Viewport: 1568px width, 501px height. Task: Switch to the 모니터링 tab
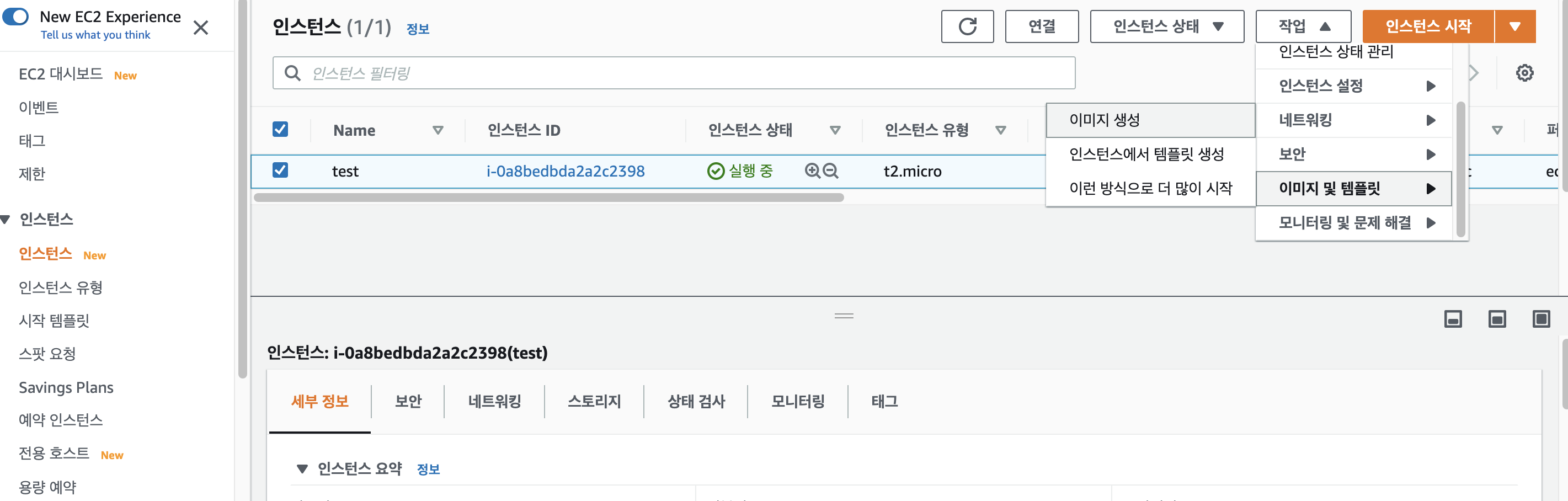797,401
